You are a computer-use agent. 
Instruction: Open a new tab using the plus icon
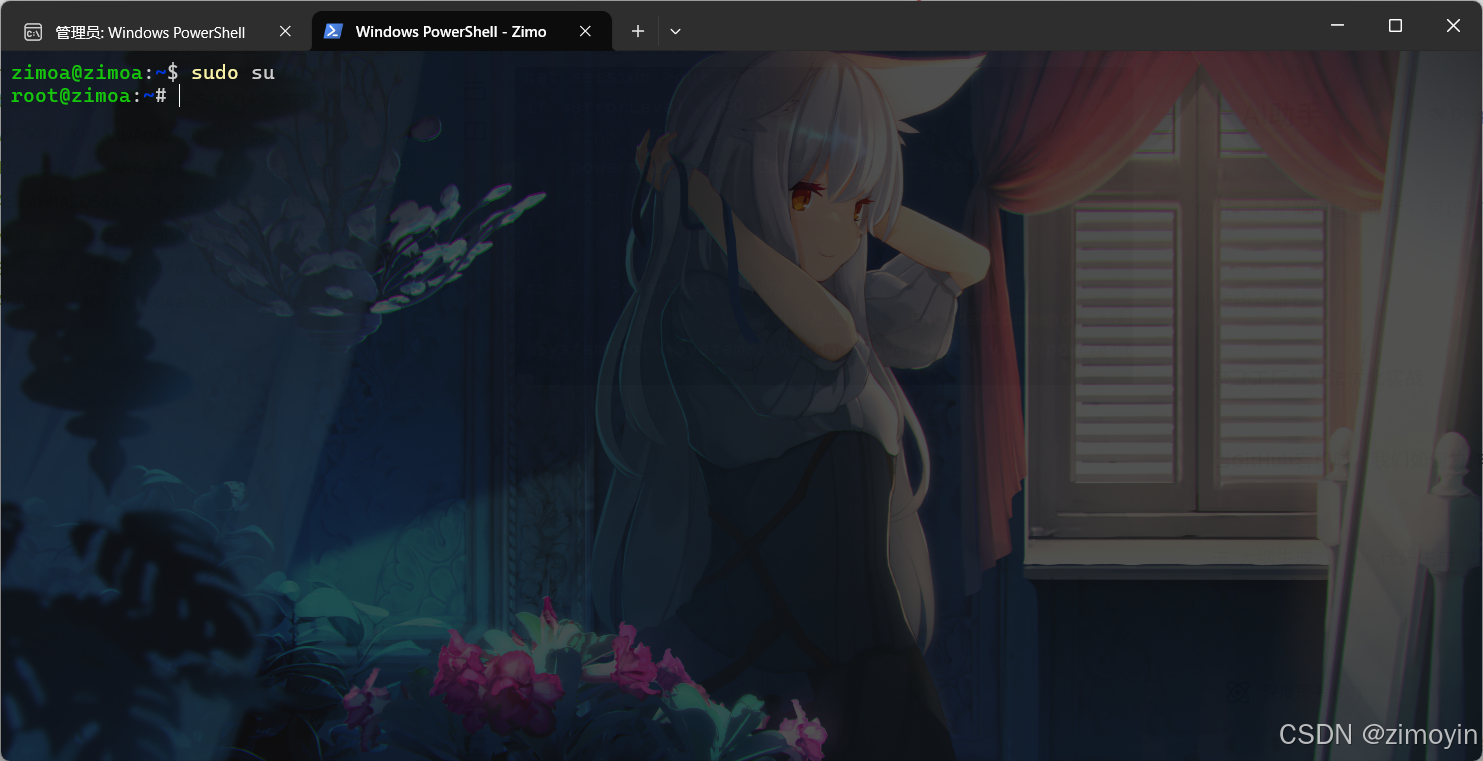pos(637,31)
